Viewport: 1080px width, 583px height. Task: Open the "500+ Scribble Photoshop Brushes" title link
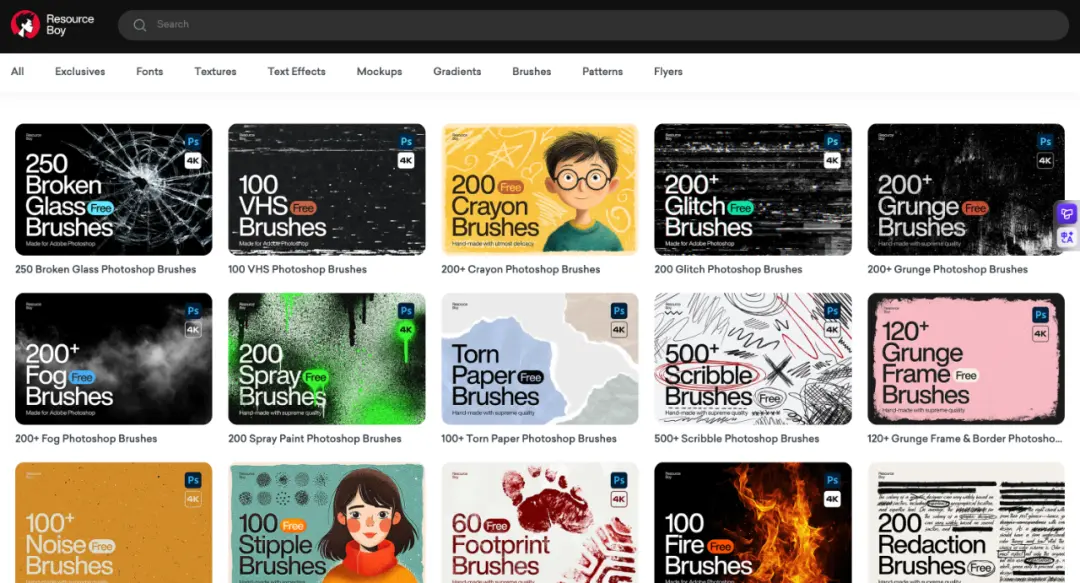pyautogui.click(x=736, y=438)
